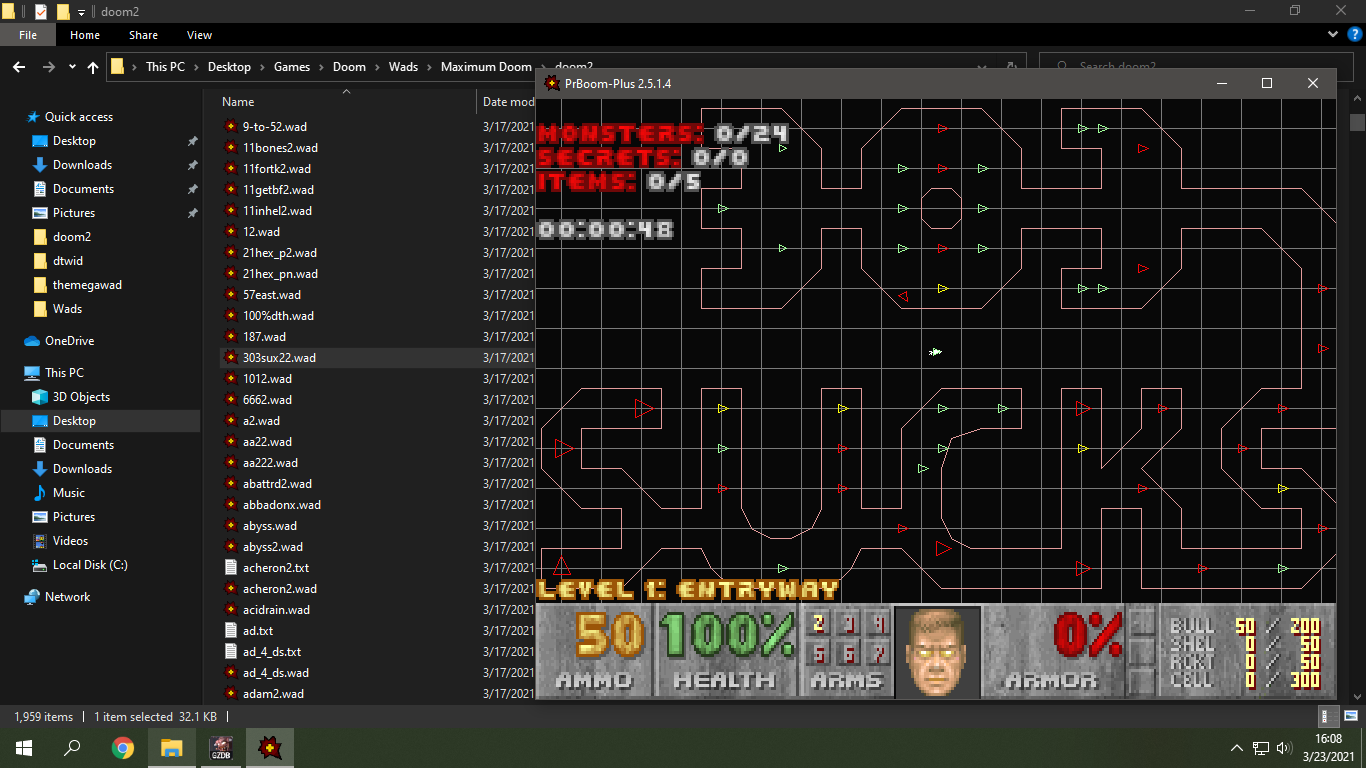Open pinned Documents under Quick access

point(83,189)
